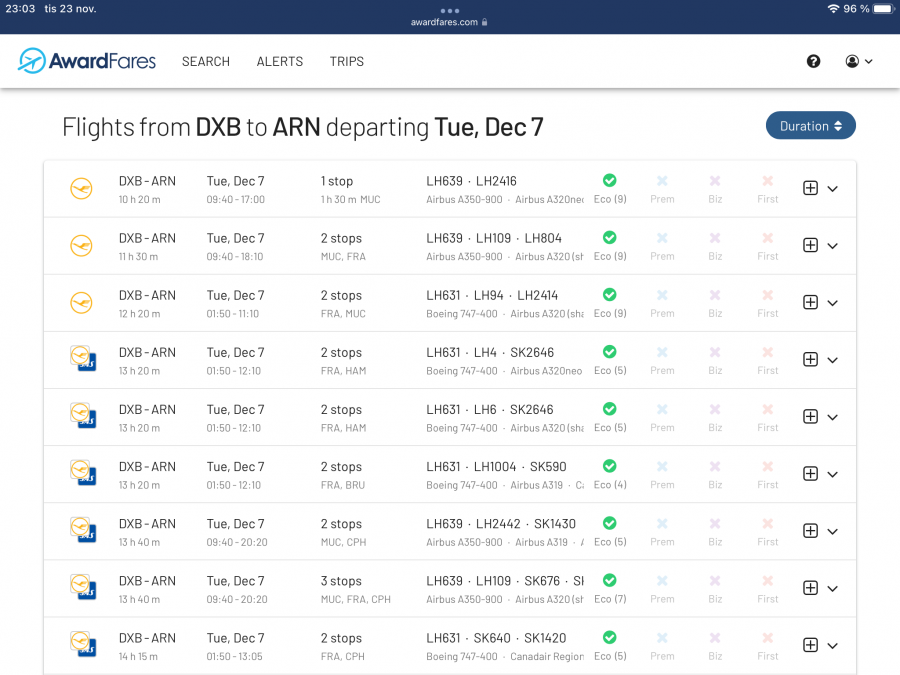The width and height of the screenshot is (900, 675).
Task: Navigate to TRIPS
Action: [347, 61]
